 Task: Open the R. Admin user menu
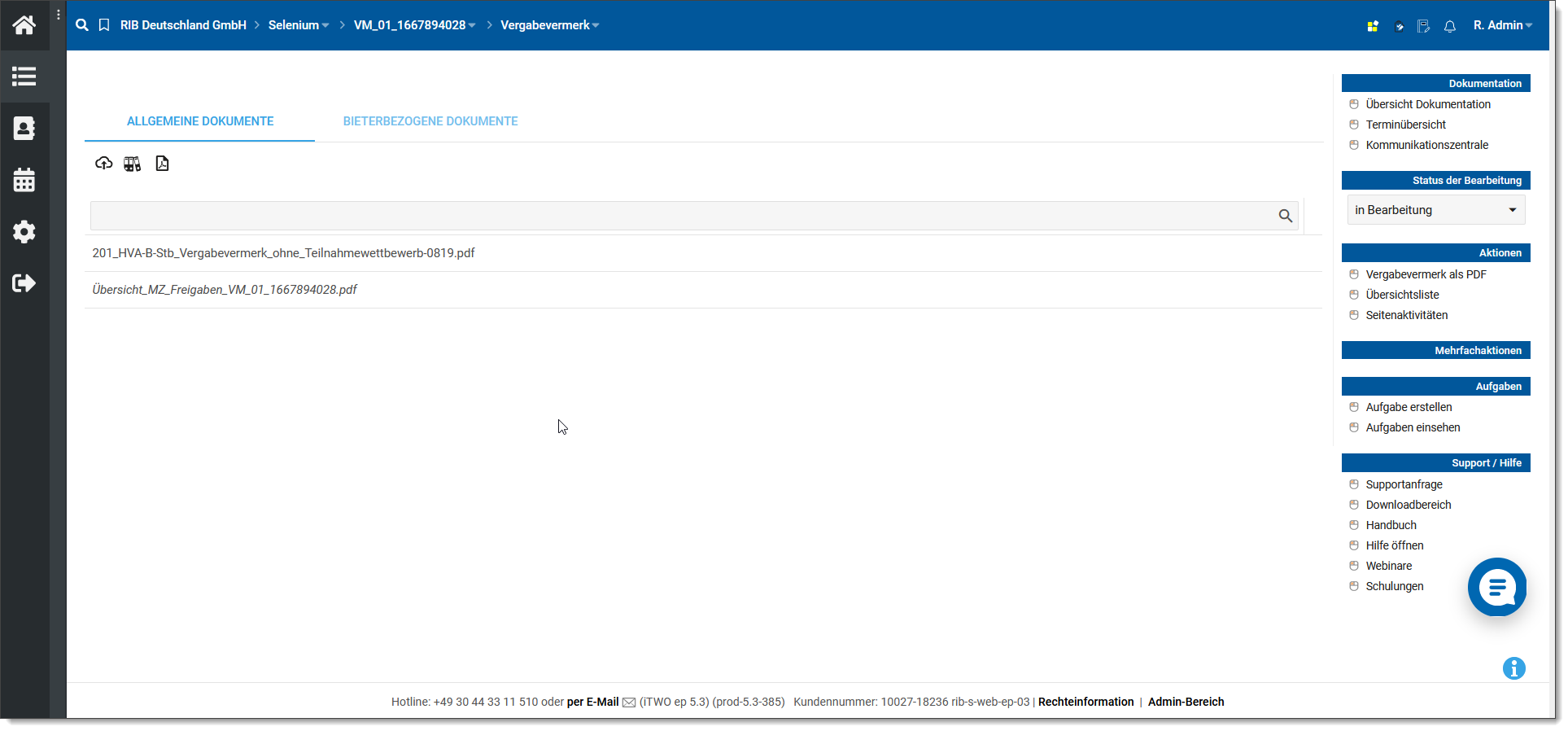[1502, 25]
